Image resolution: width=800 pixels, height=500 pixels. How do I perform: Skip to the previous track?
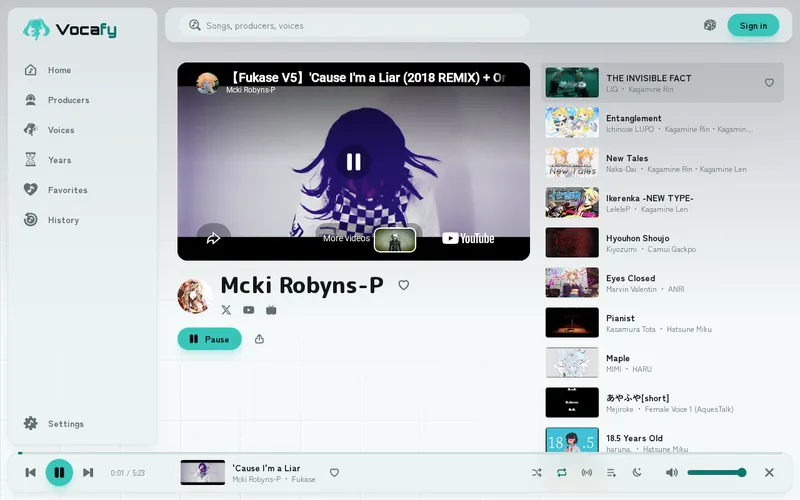[31, 472]
